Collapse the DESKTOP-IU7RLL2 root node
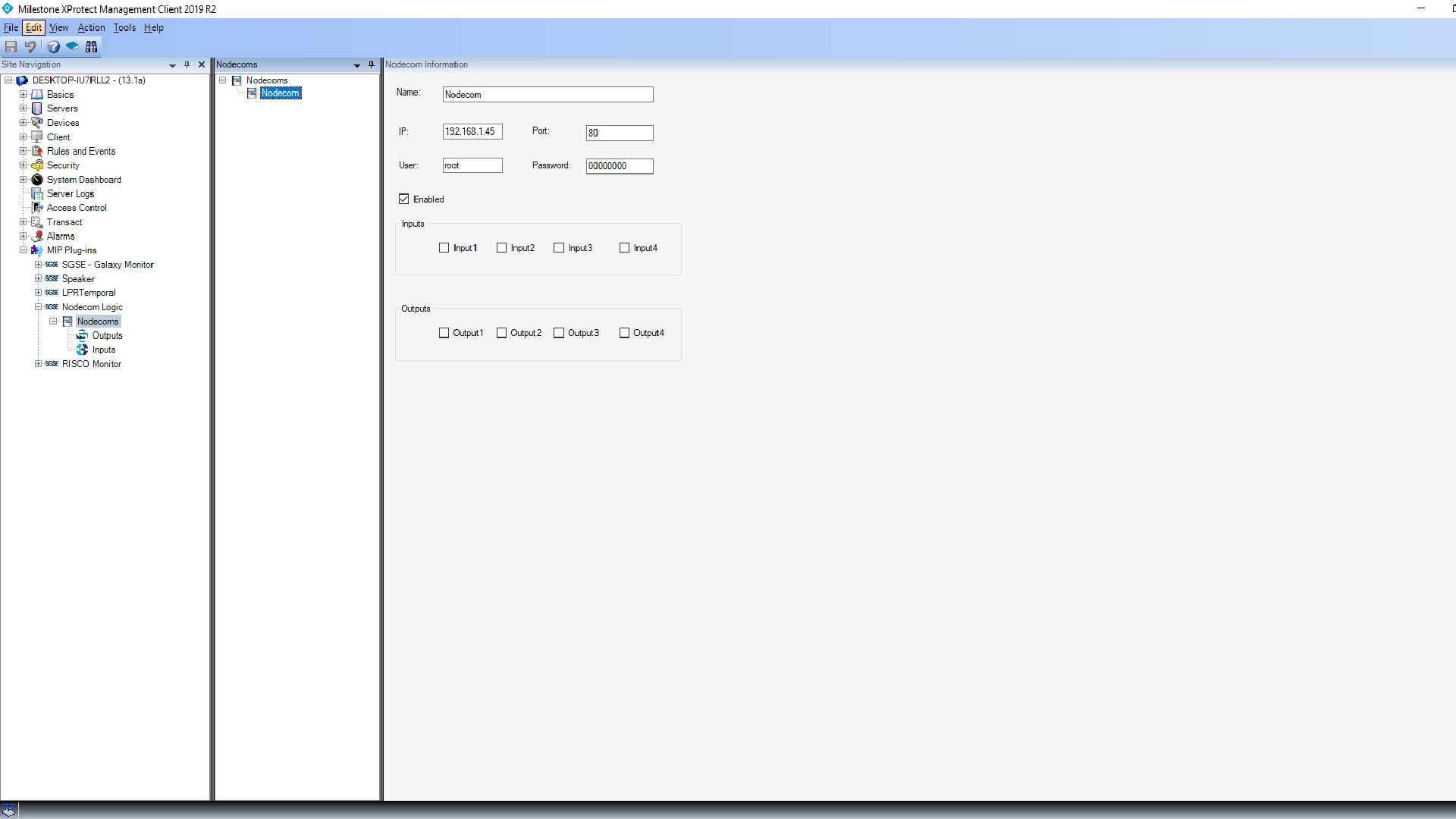Image resolution: width=1456 pixels, height=819 pixels. click(x=8, y=80)
